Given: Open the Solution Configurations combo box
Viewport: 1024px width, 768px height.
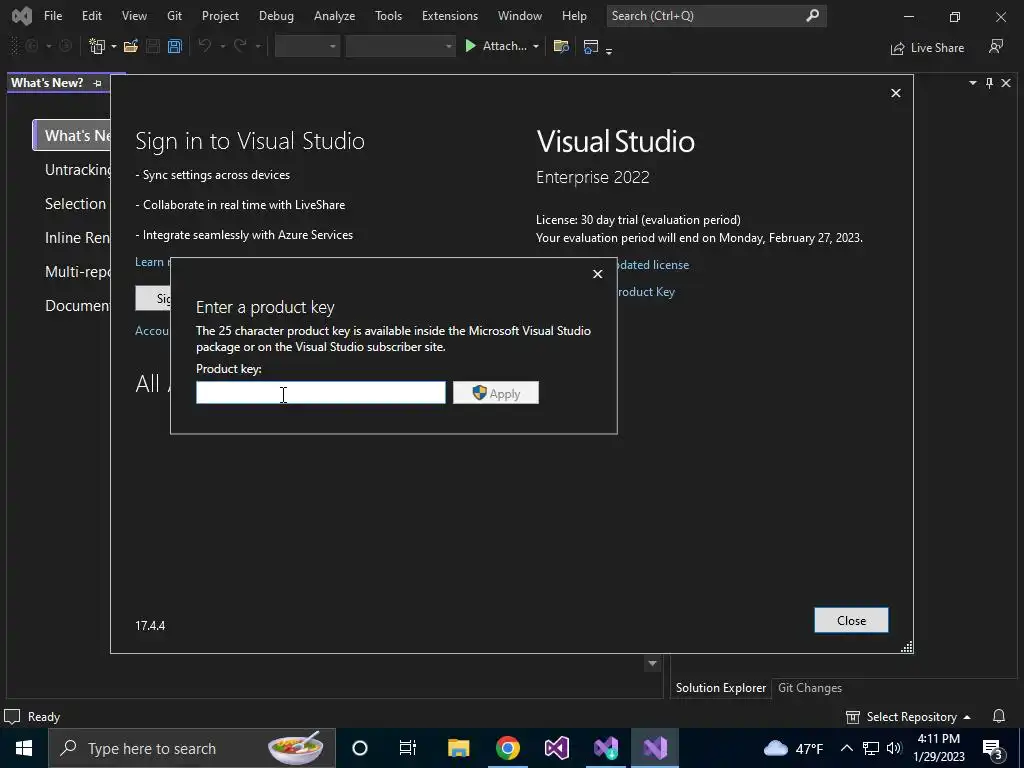Looking at the screenshot, I should 307,46.
